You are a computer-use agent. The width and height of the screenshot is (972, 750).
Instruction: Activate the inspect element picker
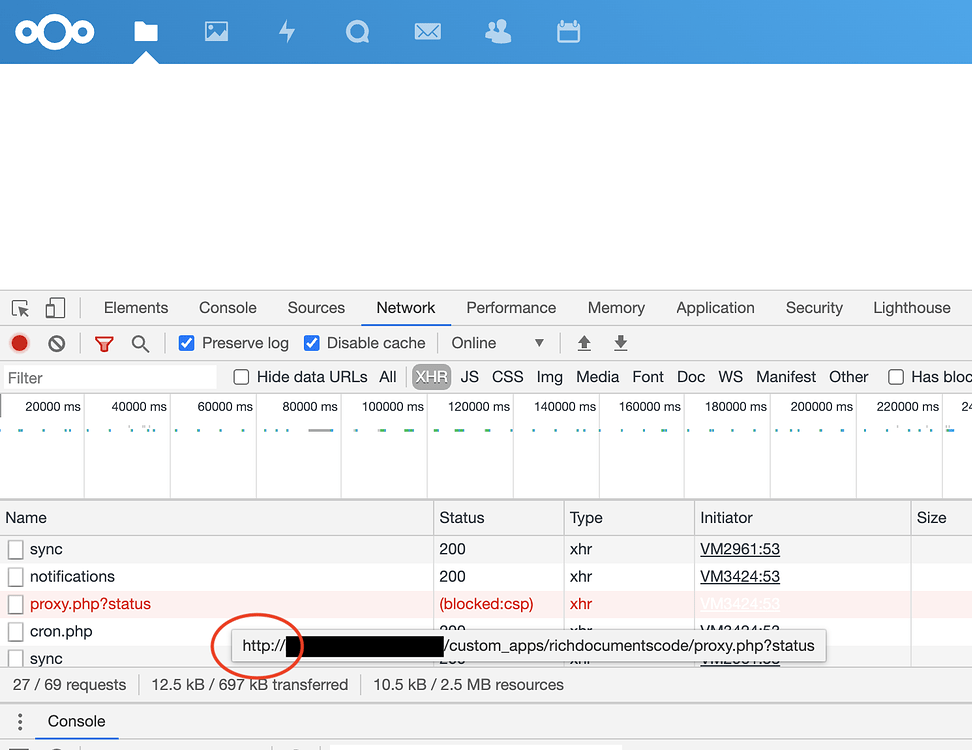coord(20,308)
